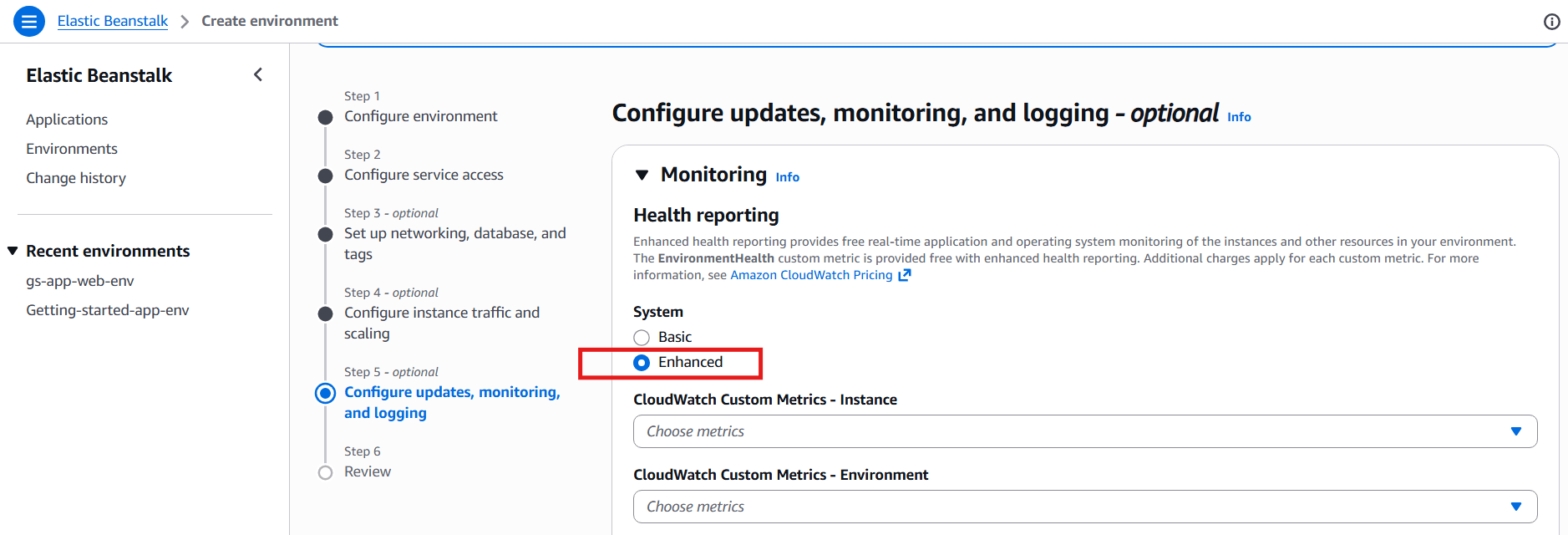Select the Enhanced system radio button
This screenshot has width=1568, height=535.
[x=642, y=363]
